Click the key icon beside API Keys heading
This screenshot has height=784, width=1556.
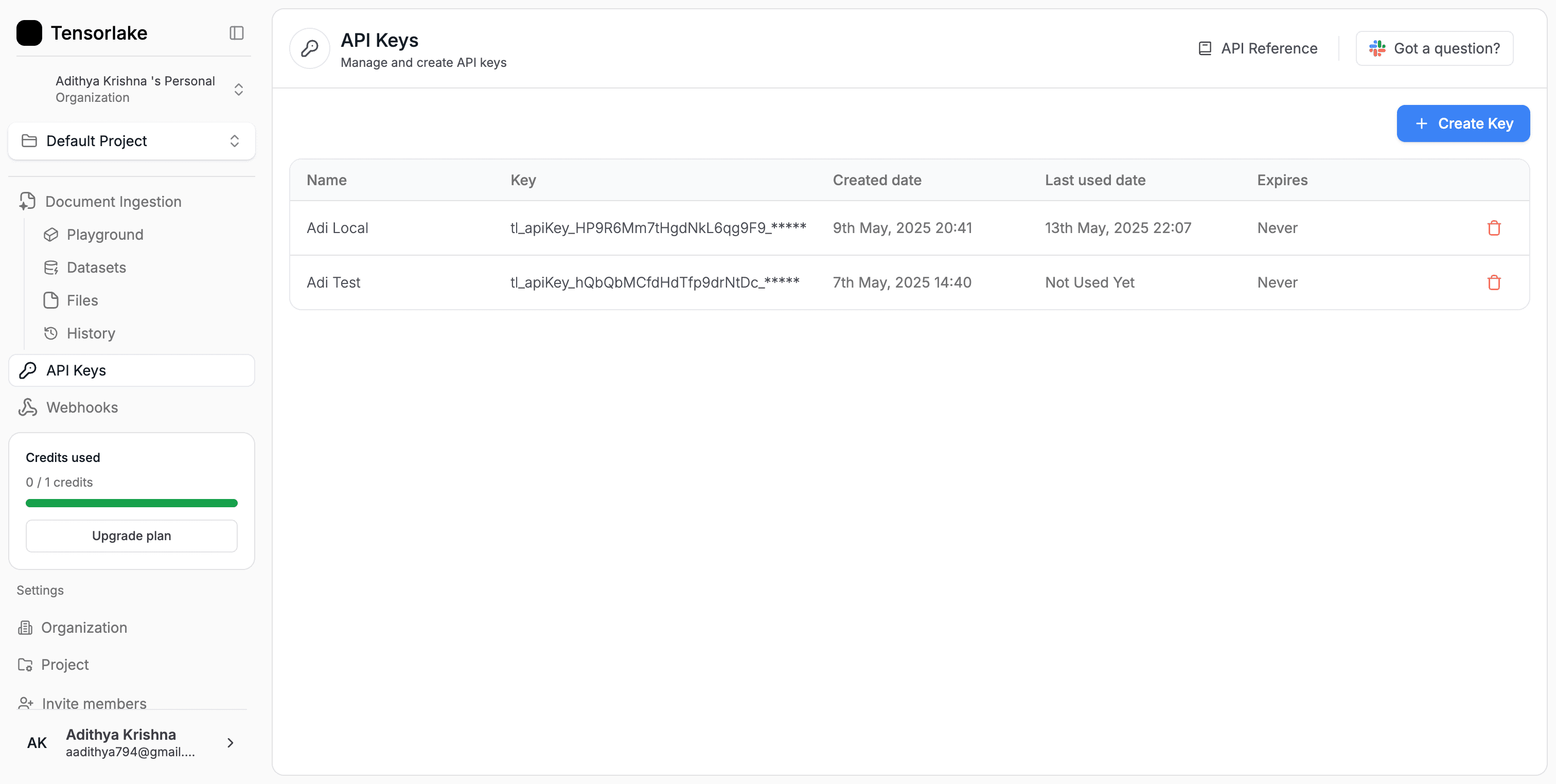coord(310,48)
